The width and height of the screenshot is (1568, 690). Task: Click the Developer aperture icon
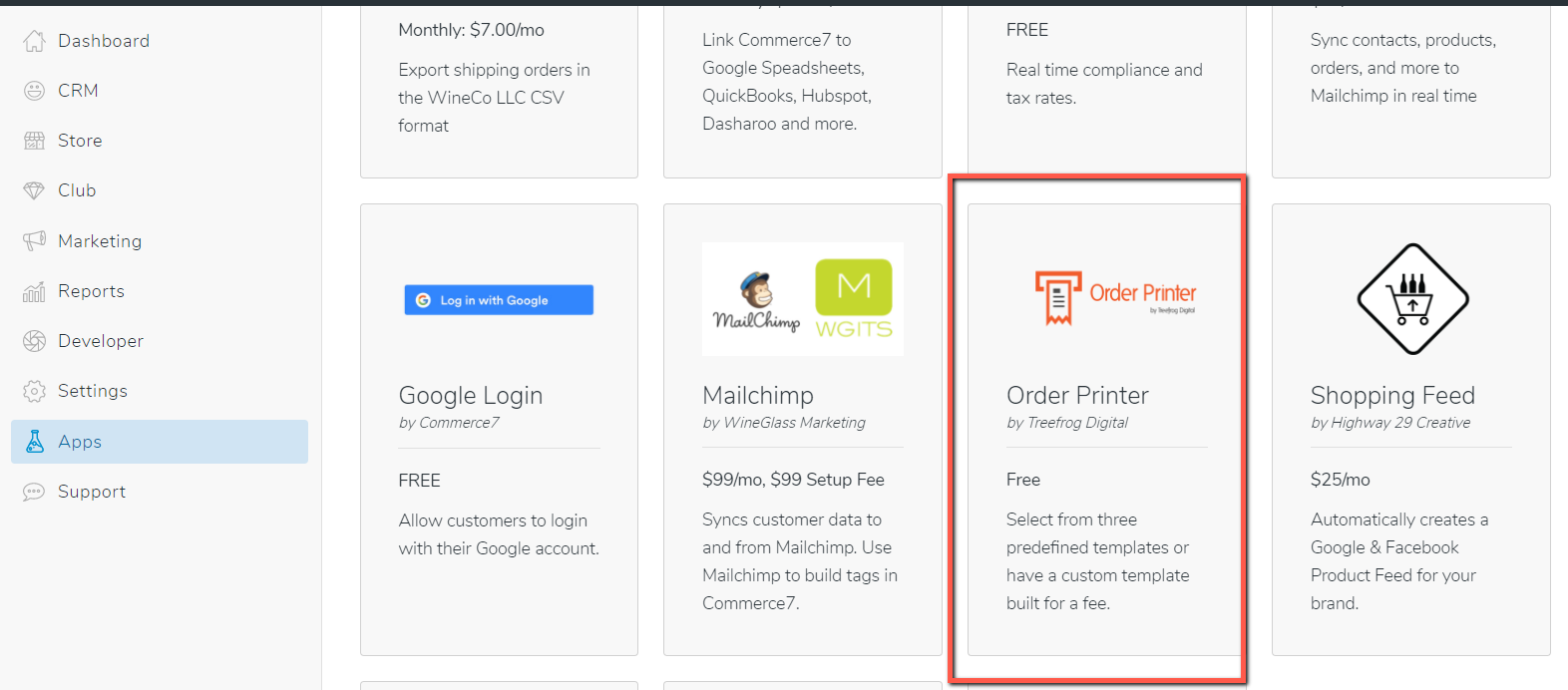pyautogui.click(x=35, y=341)
